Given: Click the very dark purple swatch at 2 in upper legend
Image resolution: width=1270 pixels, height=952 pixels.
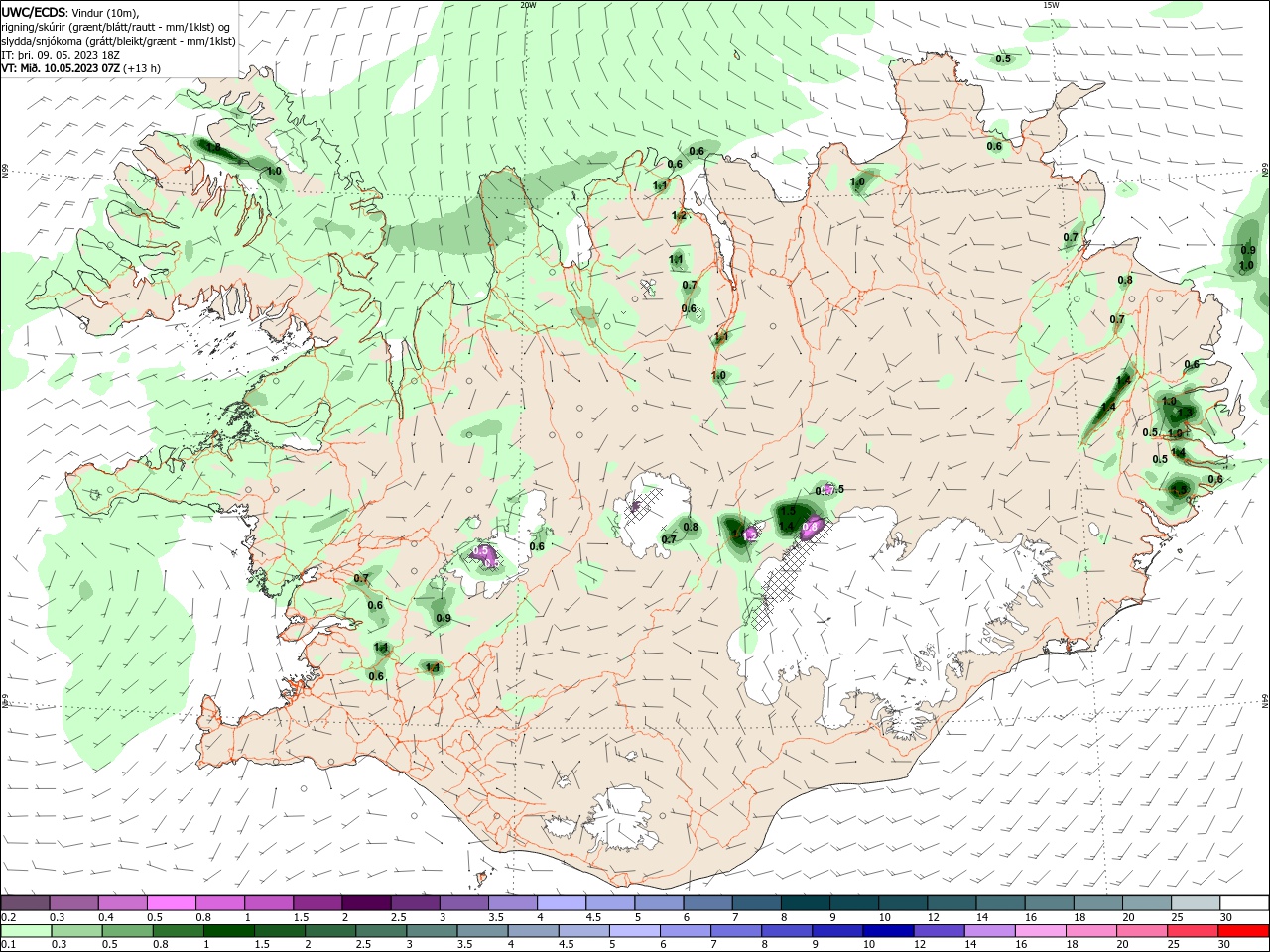Looking at the screenshot, I should pos(366,903).
